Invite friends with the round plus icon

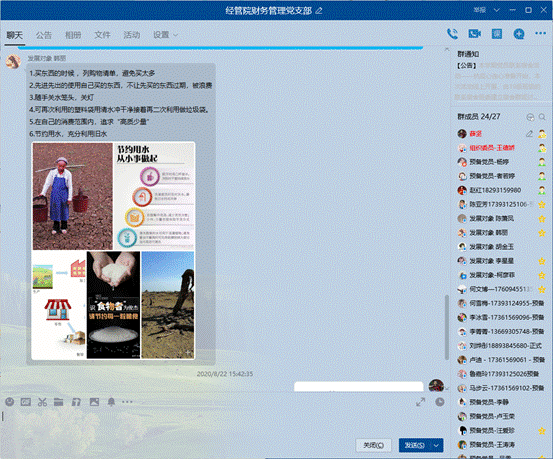518,34
